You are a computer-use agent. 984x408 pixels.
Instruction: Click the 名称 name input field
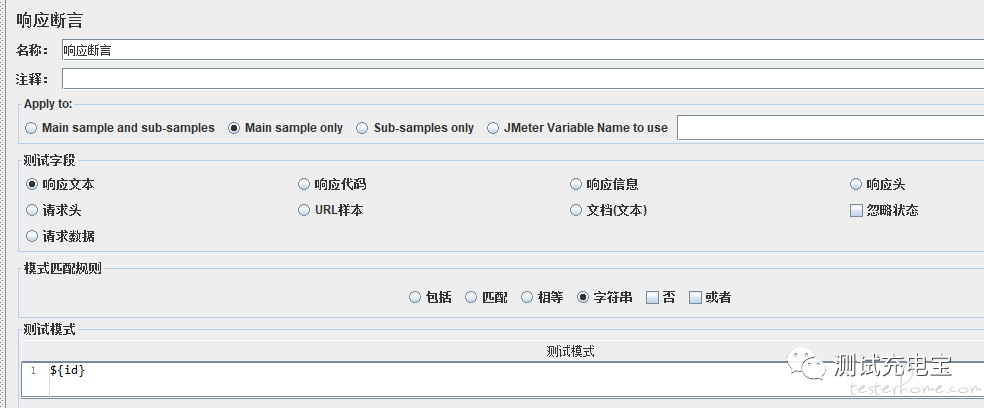tap(523, 50)
